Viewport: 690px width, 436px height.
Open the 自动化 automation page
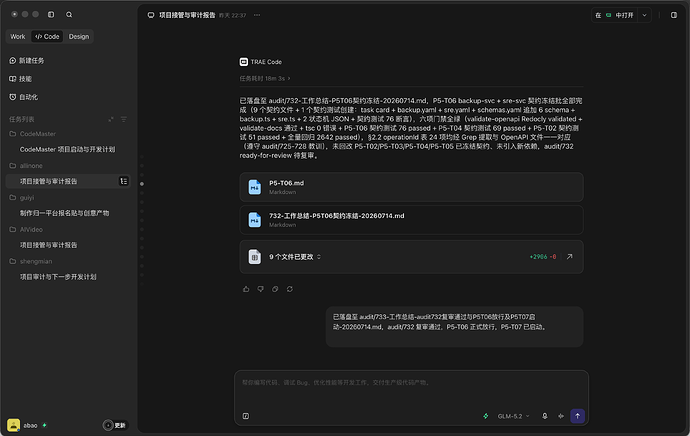tap(24, 97)
